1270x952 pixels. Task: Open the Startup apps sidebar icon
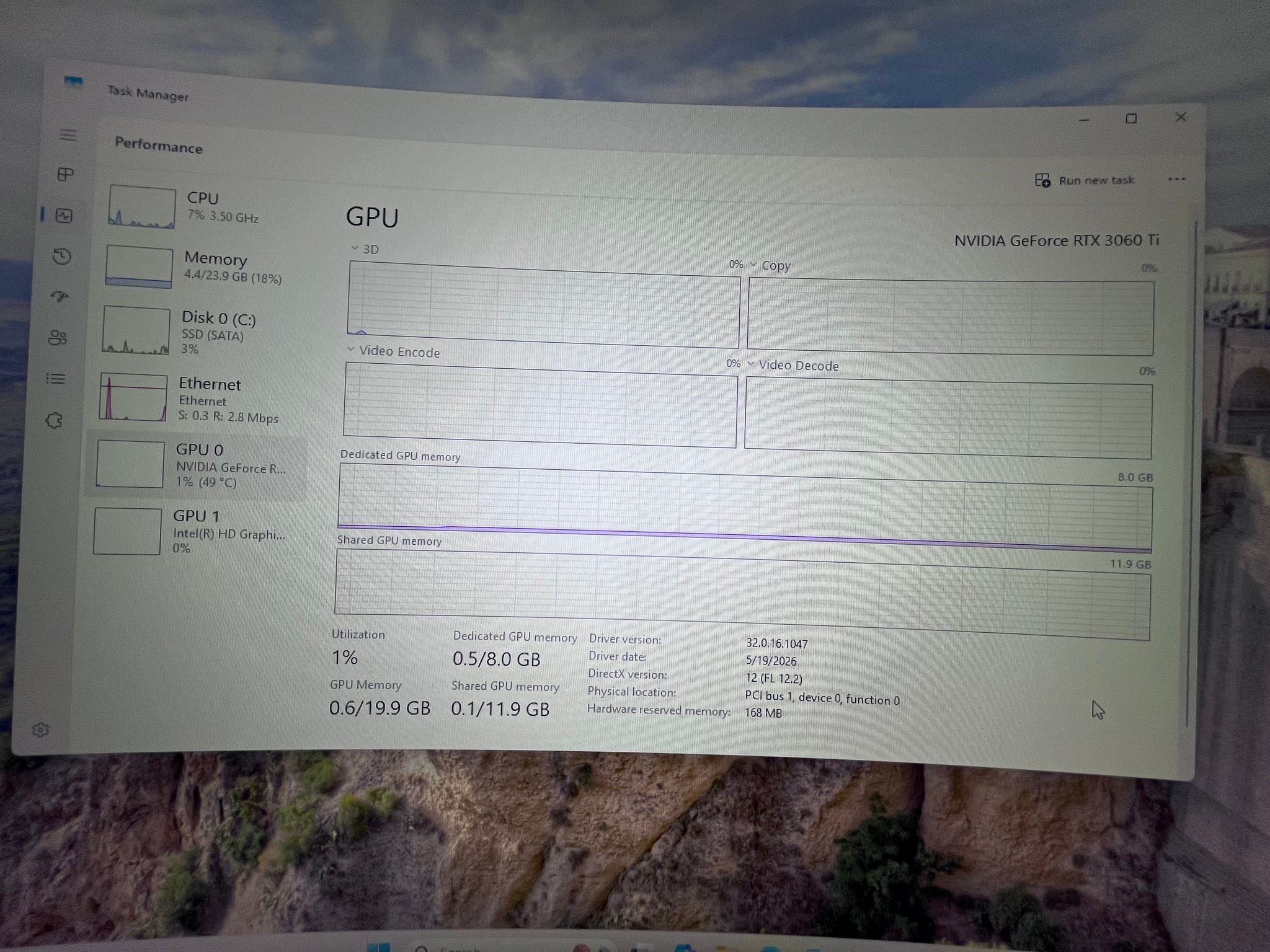point(60,296)
